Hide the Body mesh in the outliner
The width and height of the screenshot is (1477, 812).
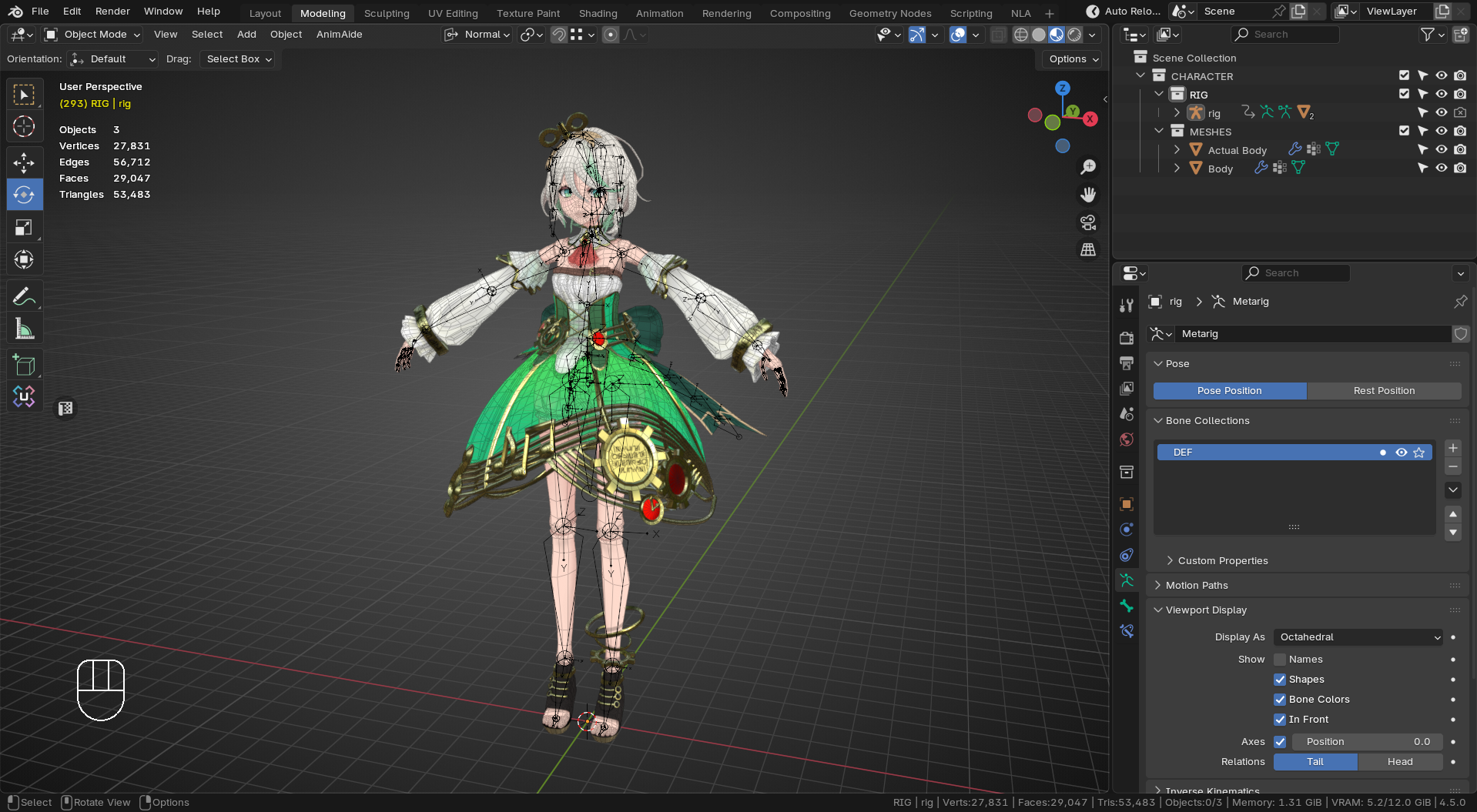click(1441, 168)
